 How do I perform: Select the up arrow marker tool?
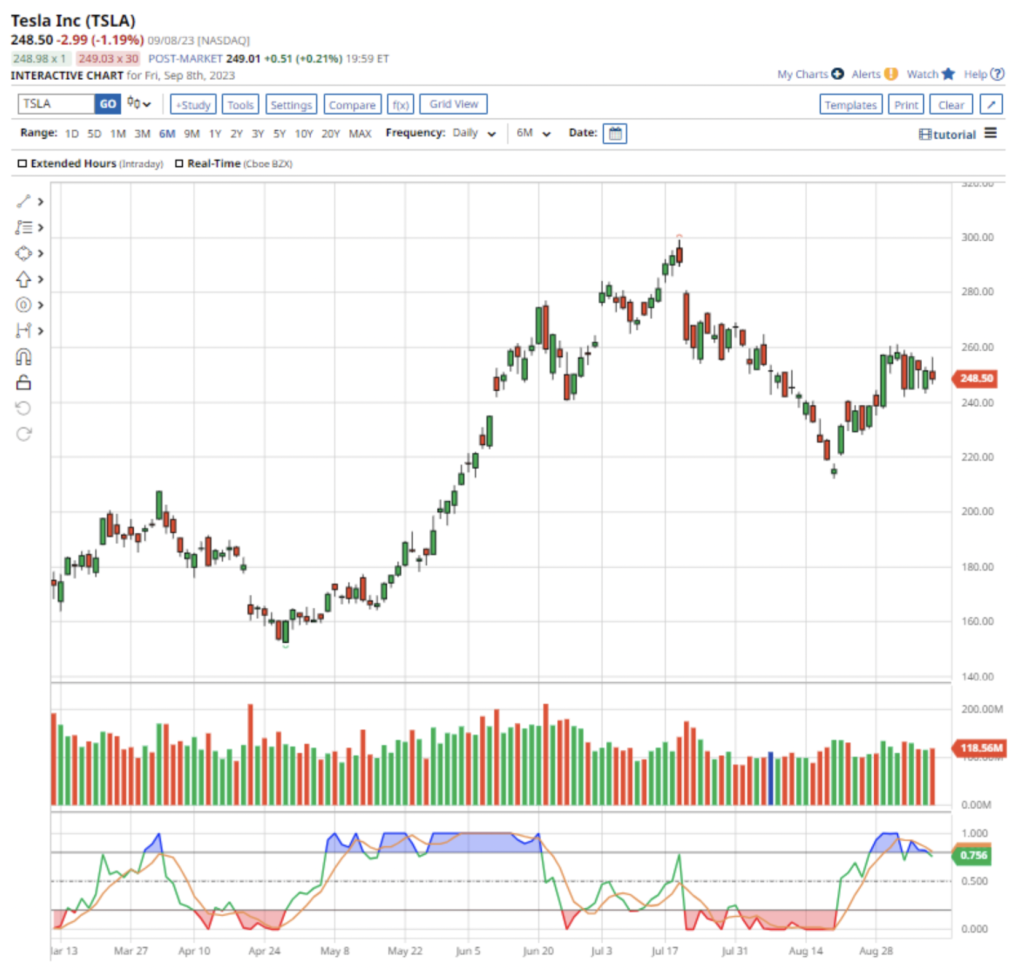pos(24,280)
